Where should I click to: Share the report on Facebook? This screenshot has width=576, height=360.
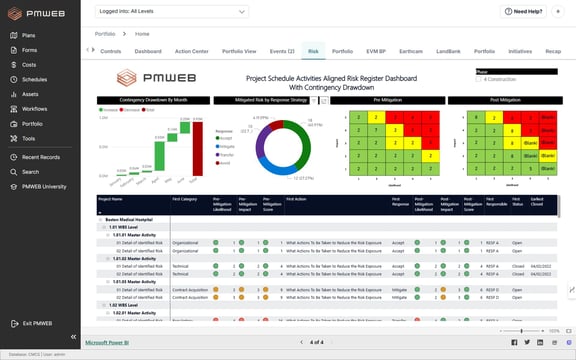[x=514, y=342]
